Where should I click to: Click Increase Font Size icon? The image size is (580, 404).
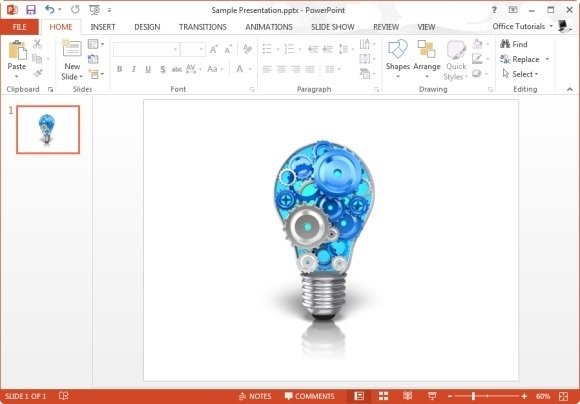(x=213, y=50)
